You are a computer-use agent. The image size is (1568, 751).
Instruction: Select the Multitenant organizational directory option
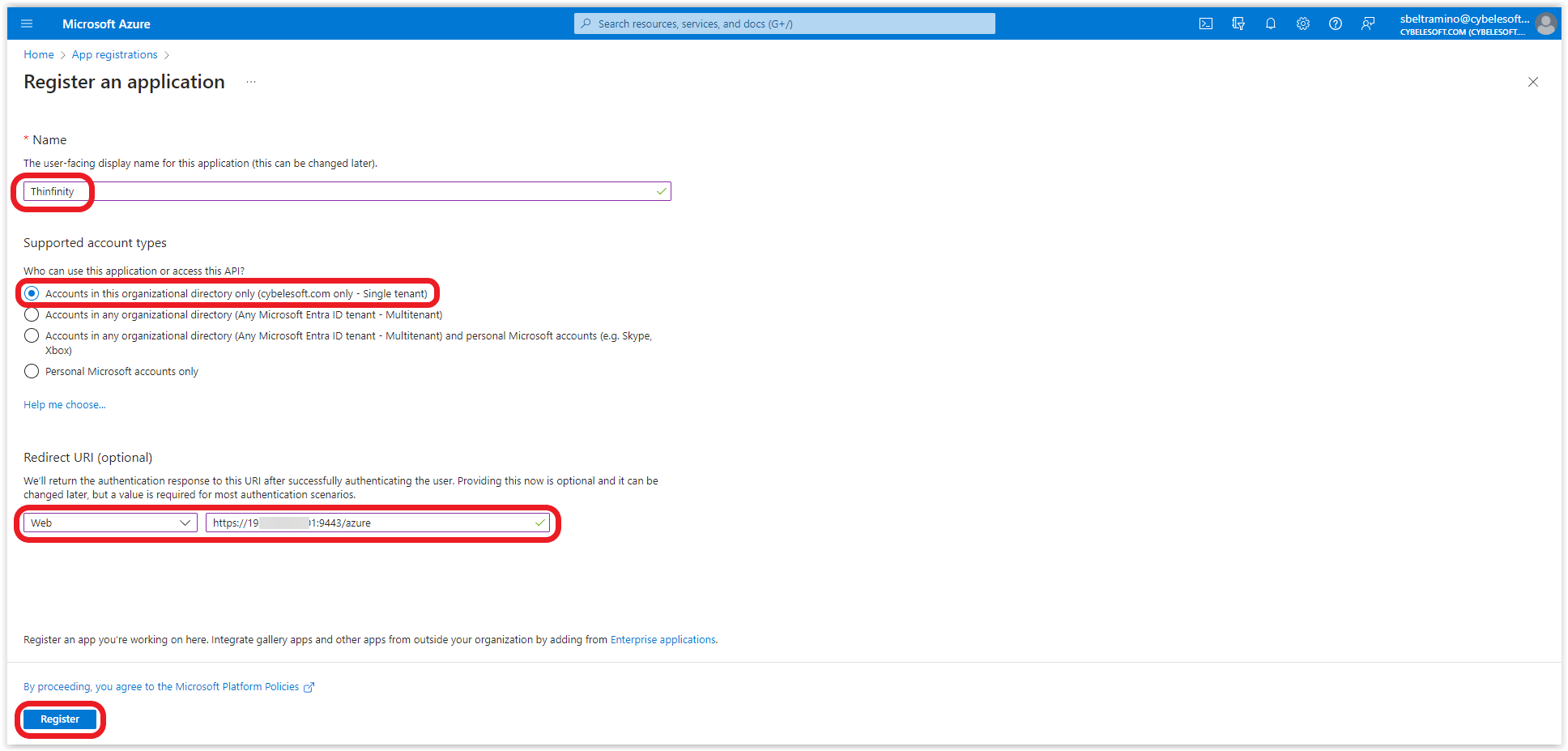pyautogui.click(x=32, y=314)
